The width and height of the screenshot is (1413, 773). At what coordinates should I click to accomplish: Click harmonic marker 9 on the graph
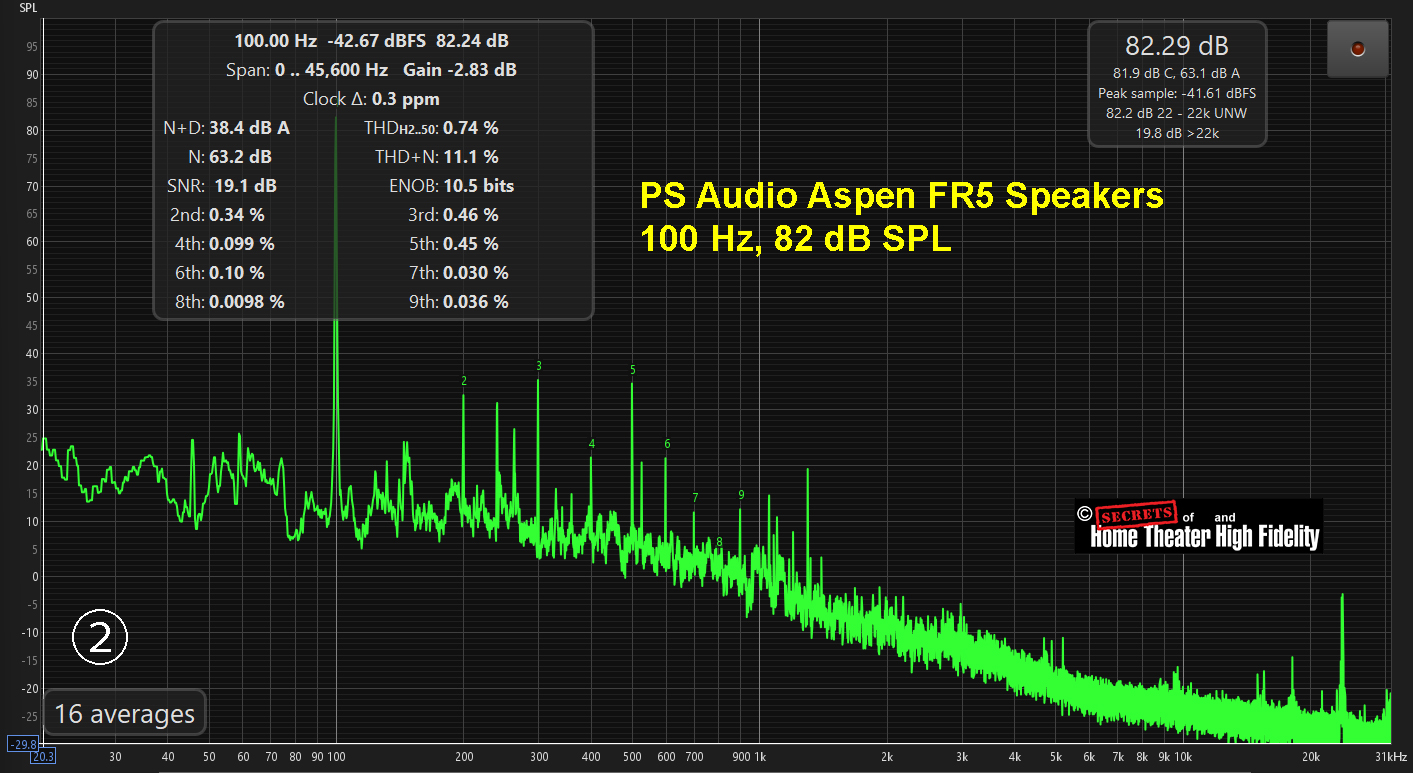pos(741,495)
